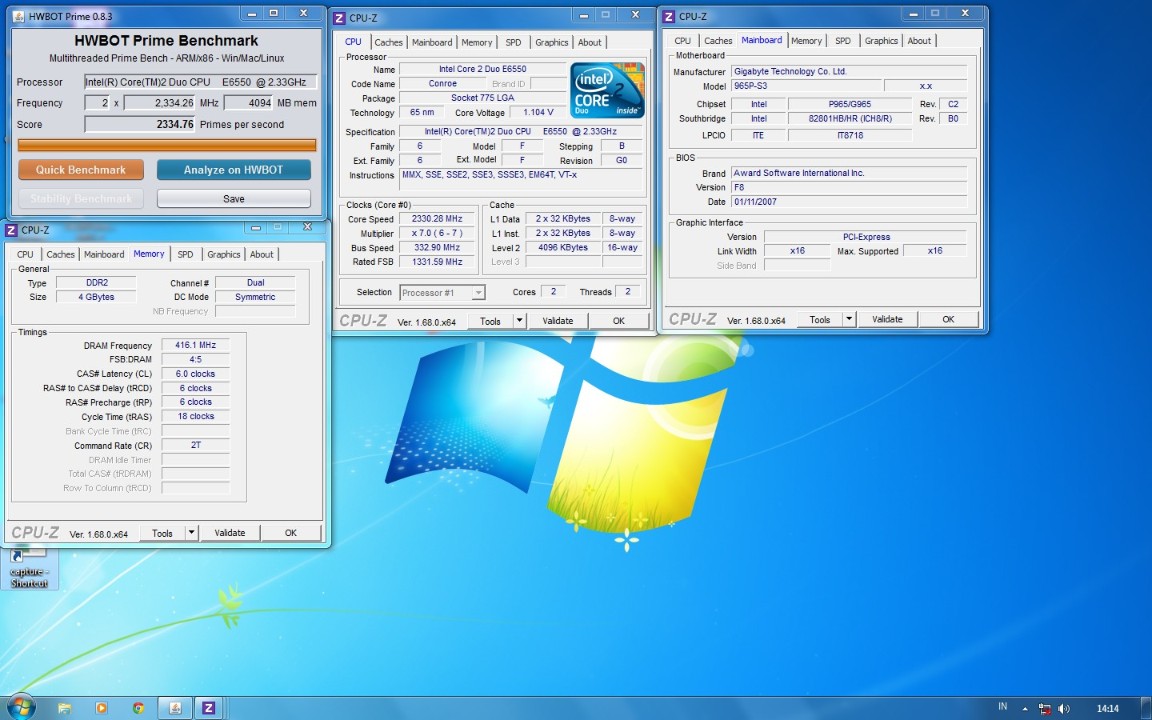Viewport: 1152px width, 720px height.
Task: Open the capture - Shortcut desktop icon
Action: click(29, 568)
